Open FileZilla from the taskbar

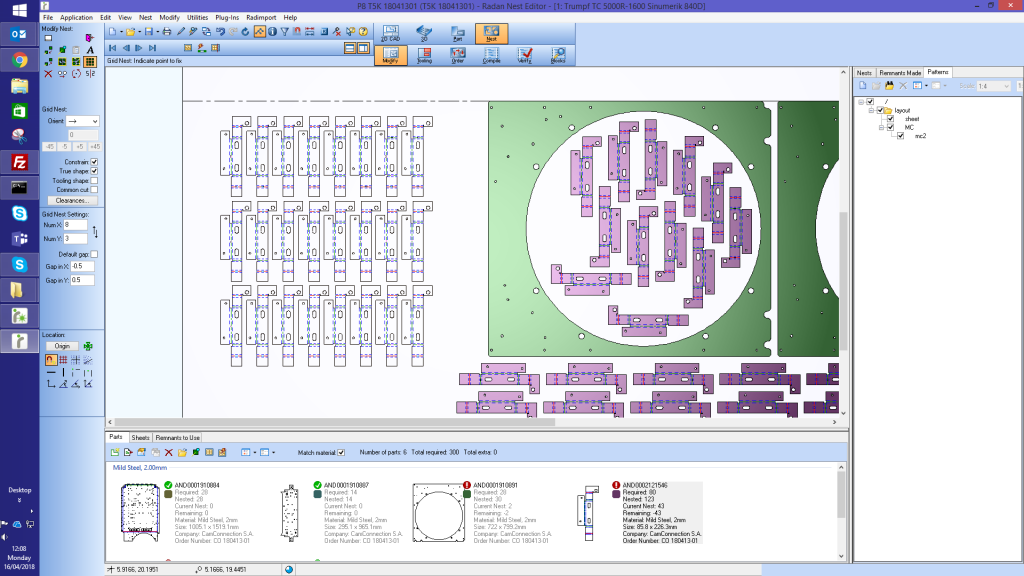[18, 161]
